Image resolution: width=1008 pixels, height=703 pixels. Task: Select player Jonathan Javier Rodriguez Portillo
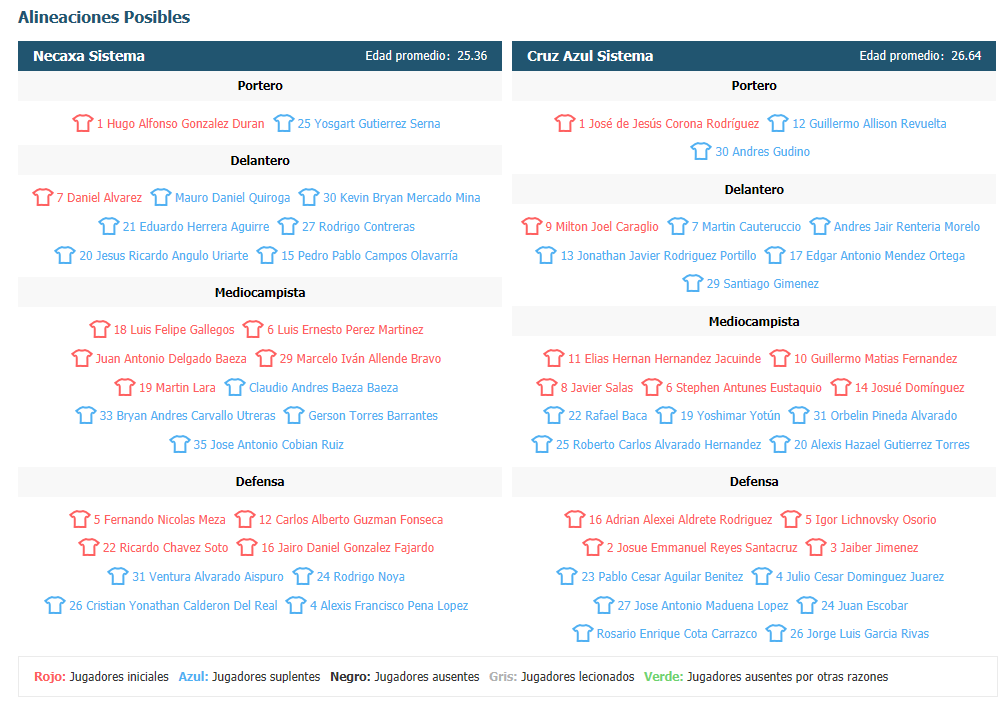point(658,255)
